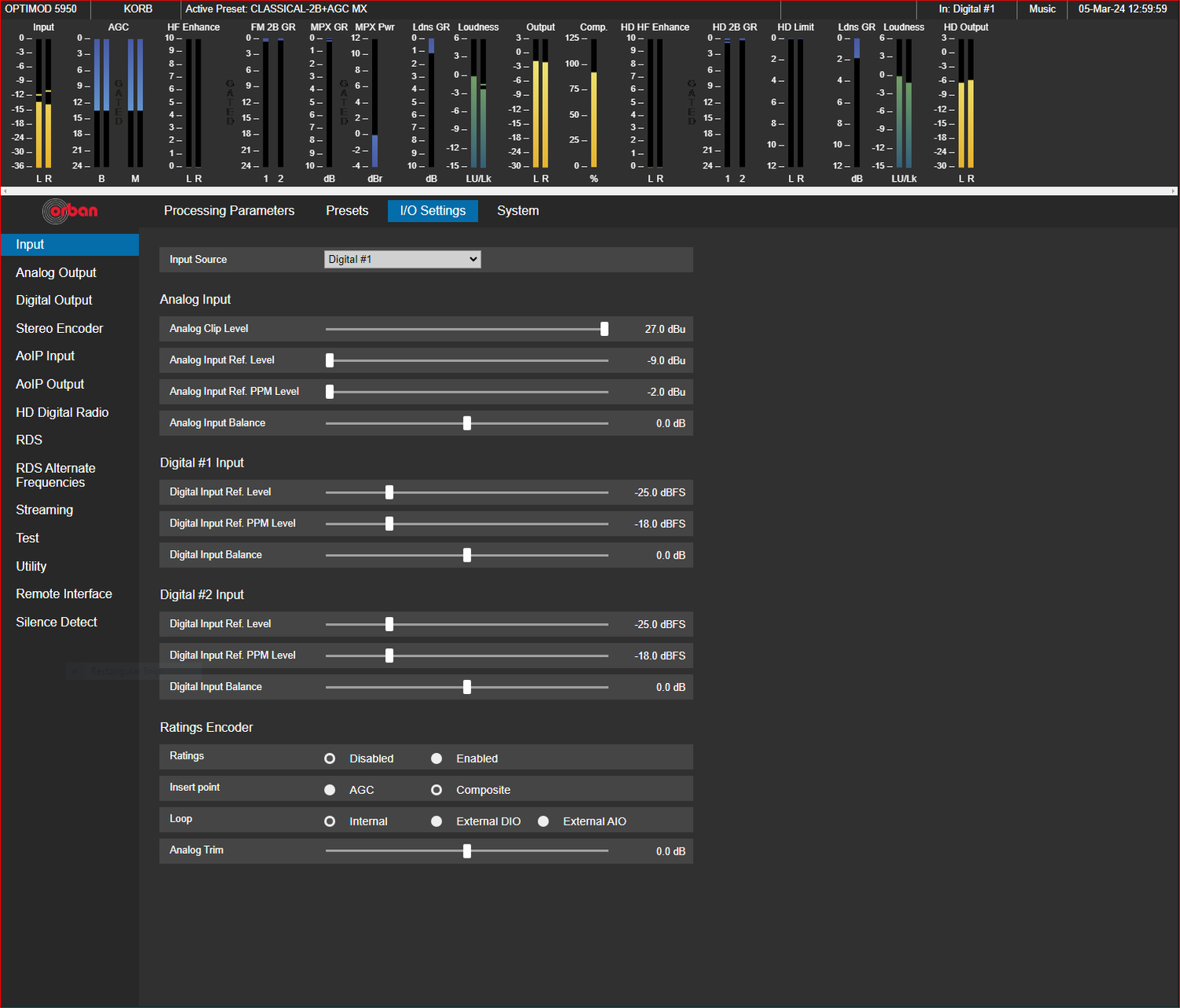
Task: Go to the System tab
Action: tap(518, 211)
